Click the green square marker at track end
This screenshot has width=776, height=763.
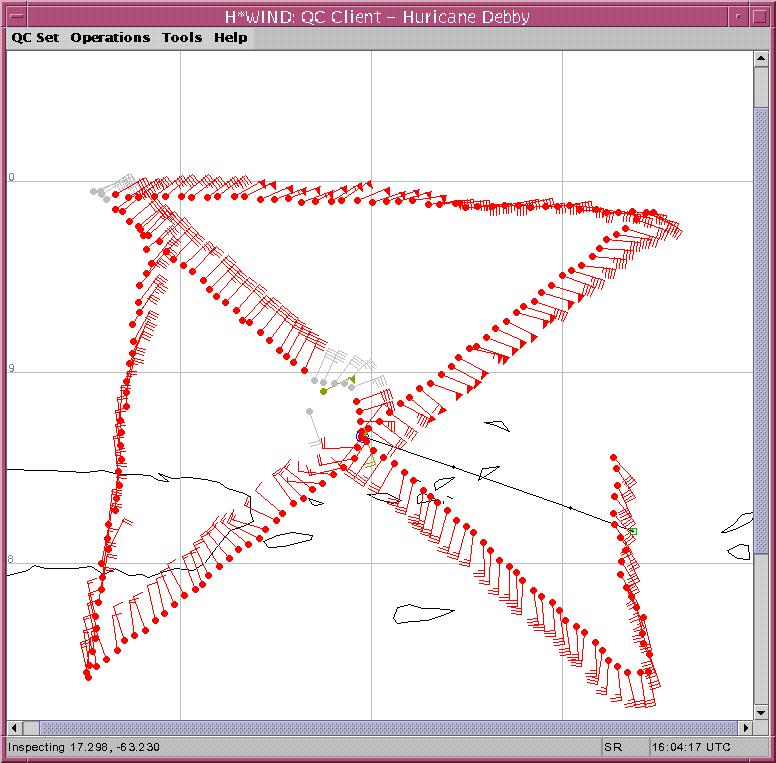coord(633,531)
